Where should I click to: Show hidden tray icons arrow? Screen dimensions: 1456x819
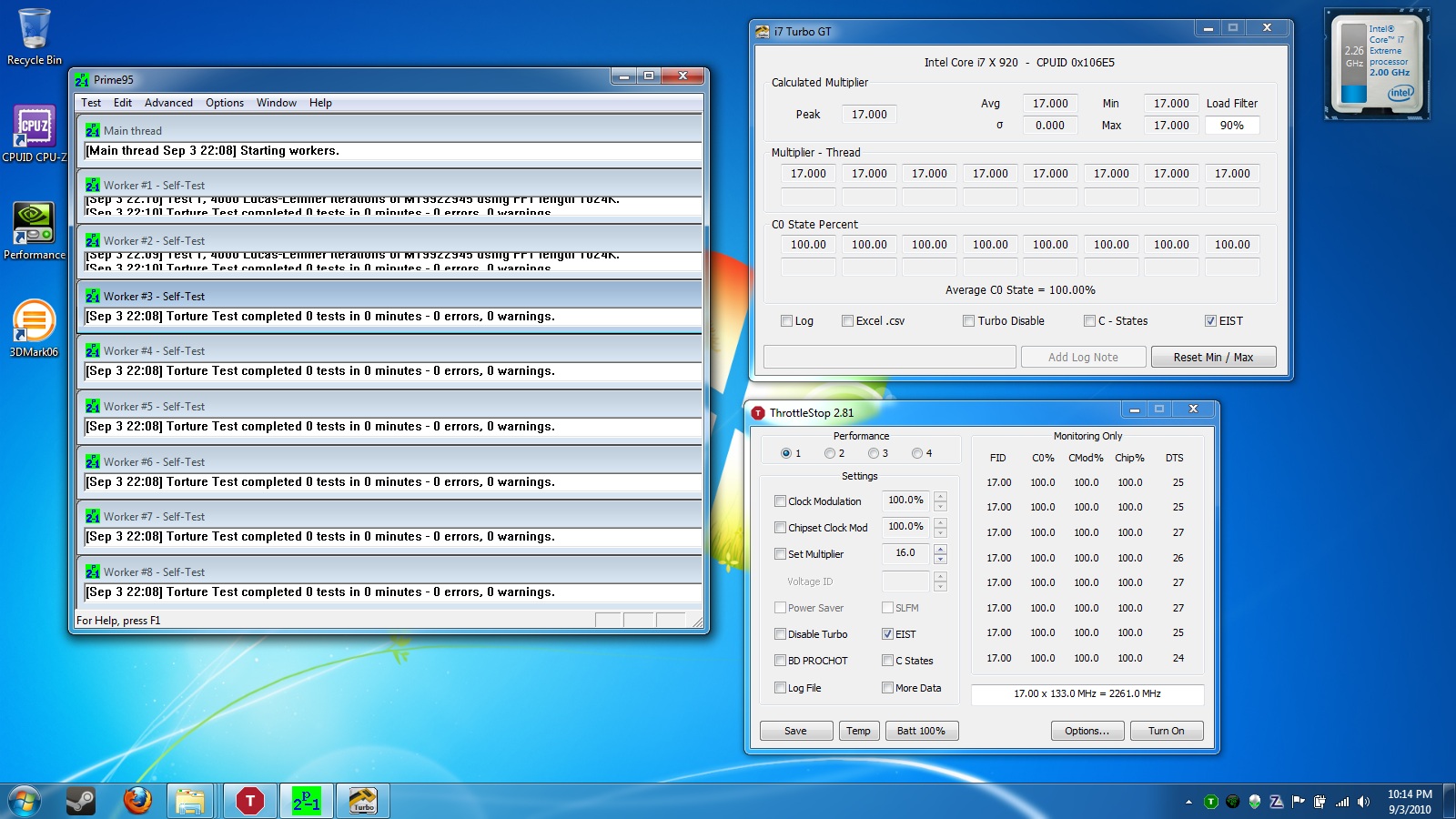[1188, 802]
